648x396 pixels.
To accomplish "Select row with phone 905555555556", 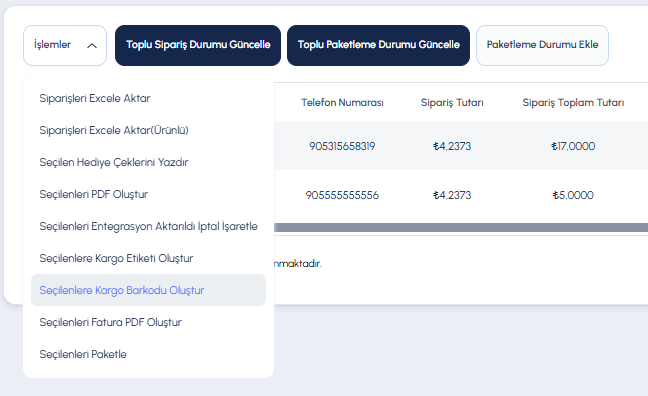I will pyautogui.click(x=461, y=195).
